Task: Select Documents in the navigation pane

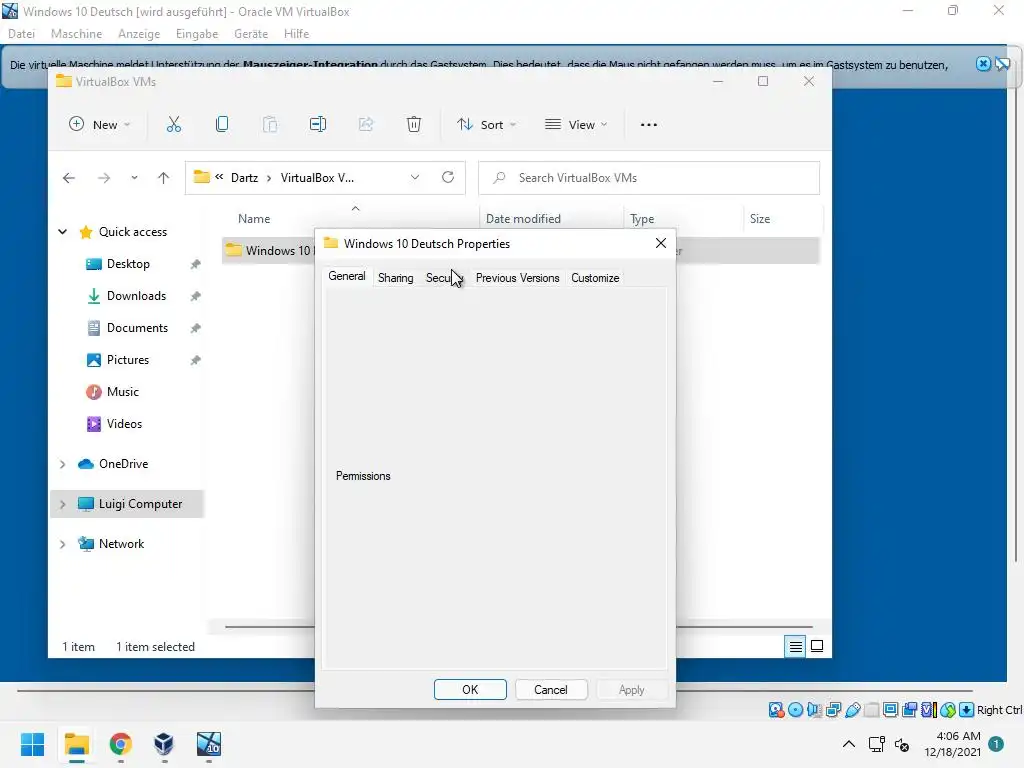Action: [137, 328]
